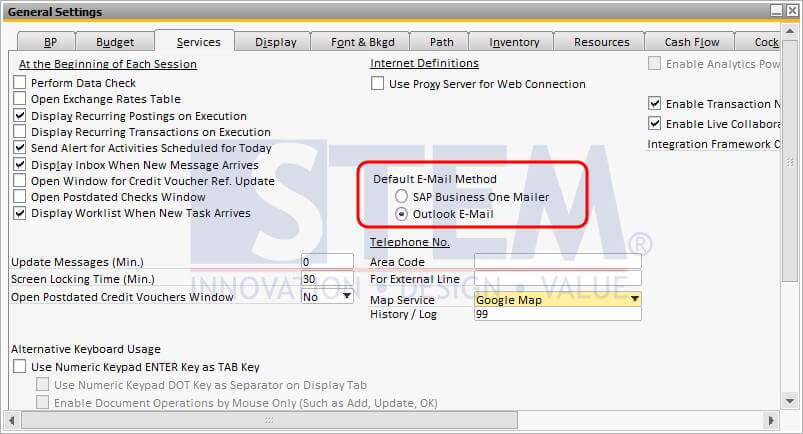Check Use Proxy Server for Web Connection
The width and height of the screenshot is (803, 434).
coord(377,83)
